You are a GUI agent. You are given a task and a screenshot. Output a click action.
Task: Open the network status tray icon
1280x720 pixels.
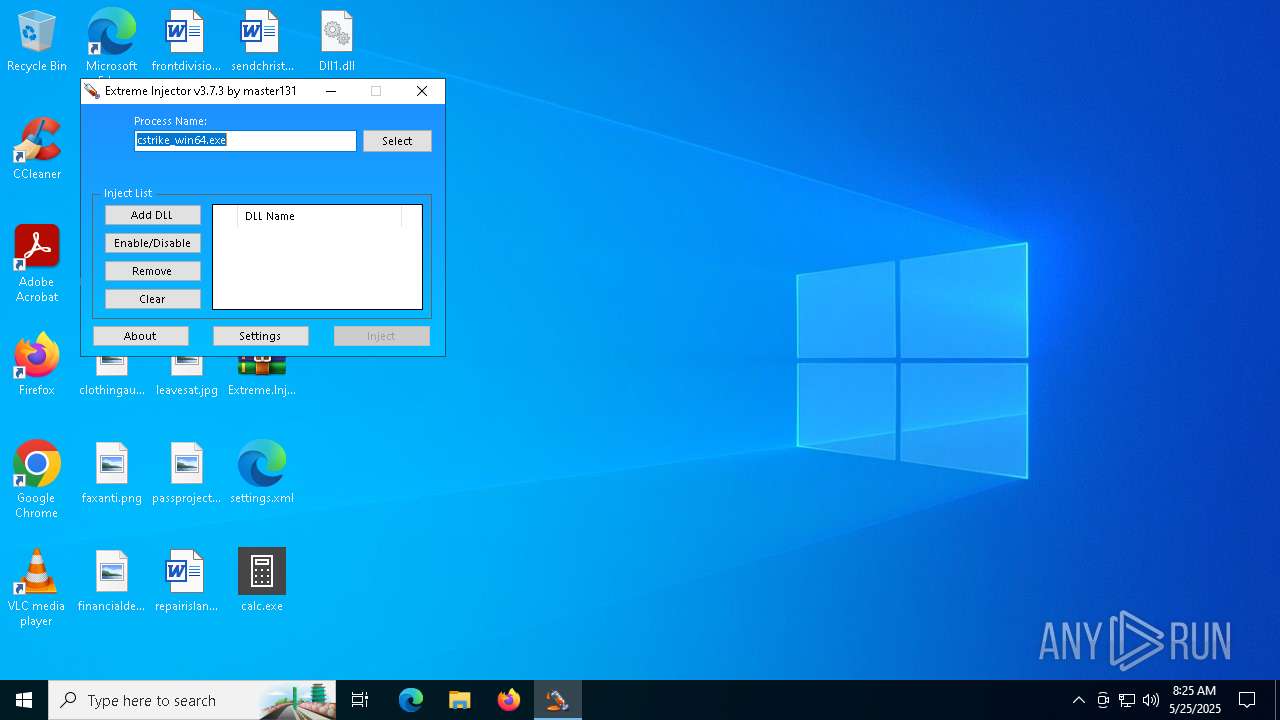[x=1127, y=700]
